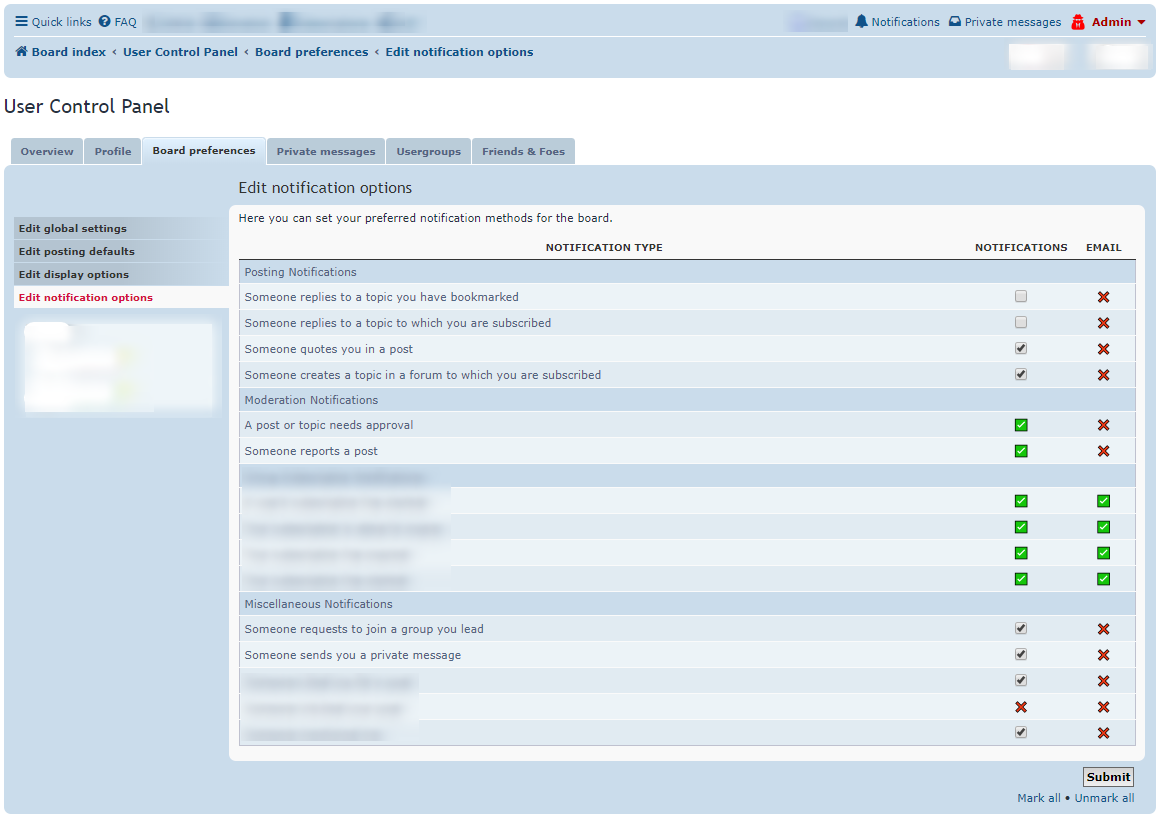Go to User Control Panel breadcrumb

(x=180, y=52)
